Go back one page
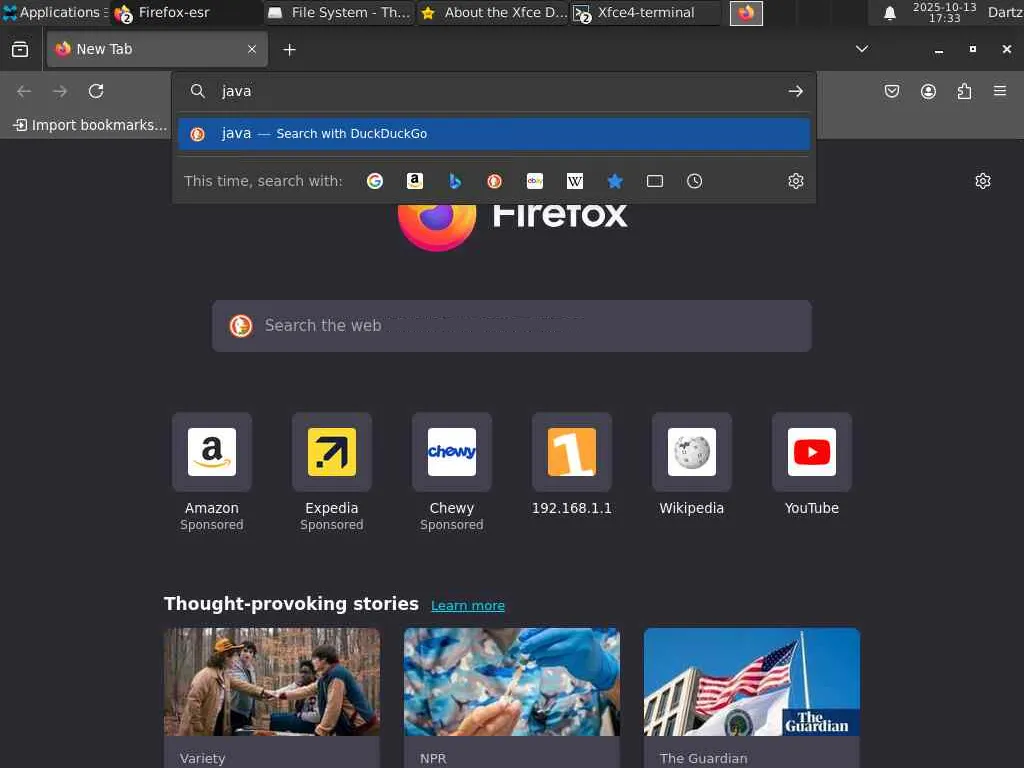Image resolution: width=1024 pixels, height=768 pixels. (24, 91)
